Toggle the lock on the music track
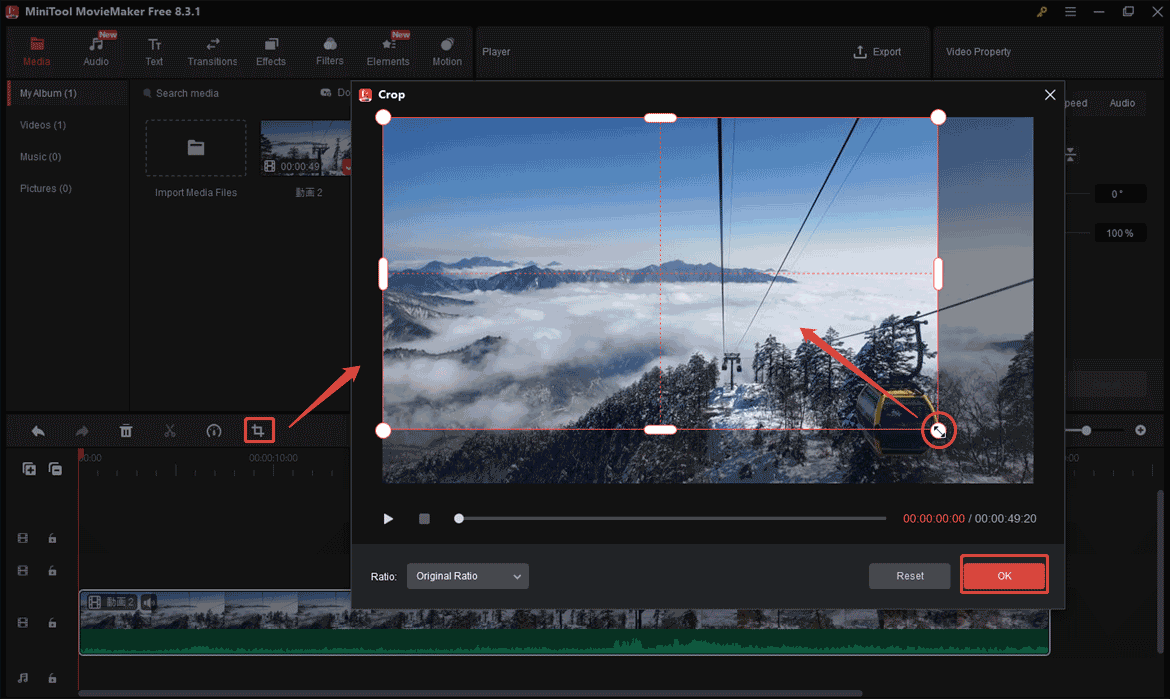1170x699 pixels. tap(52, 679)
